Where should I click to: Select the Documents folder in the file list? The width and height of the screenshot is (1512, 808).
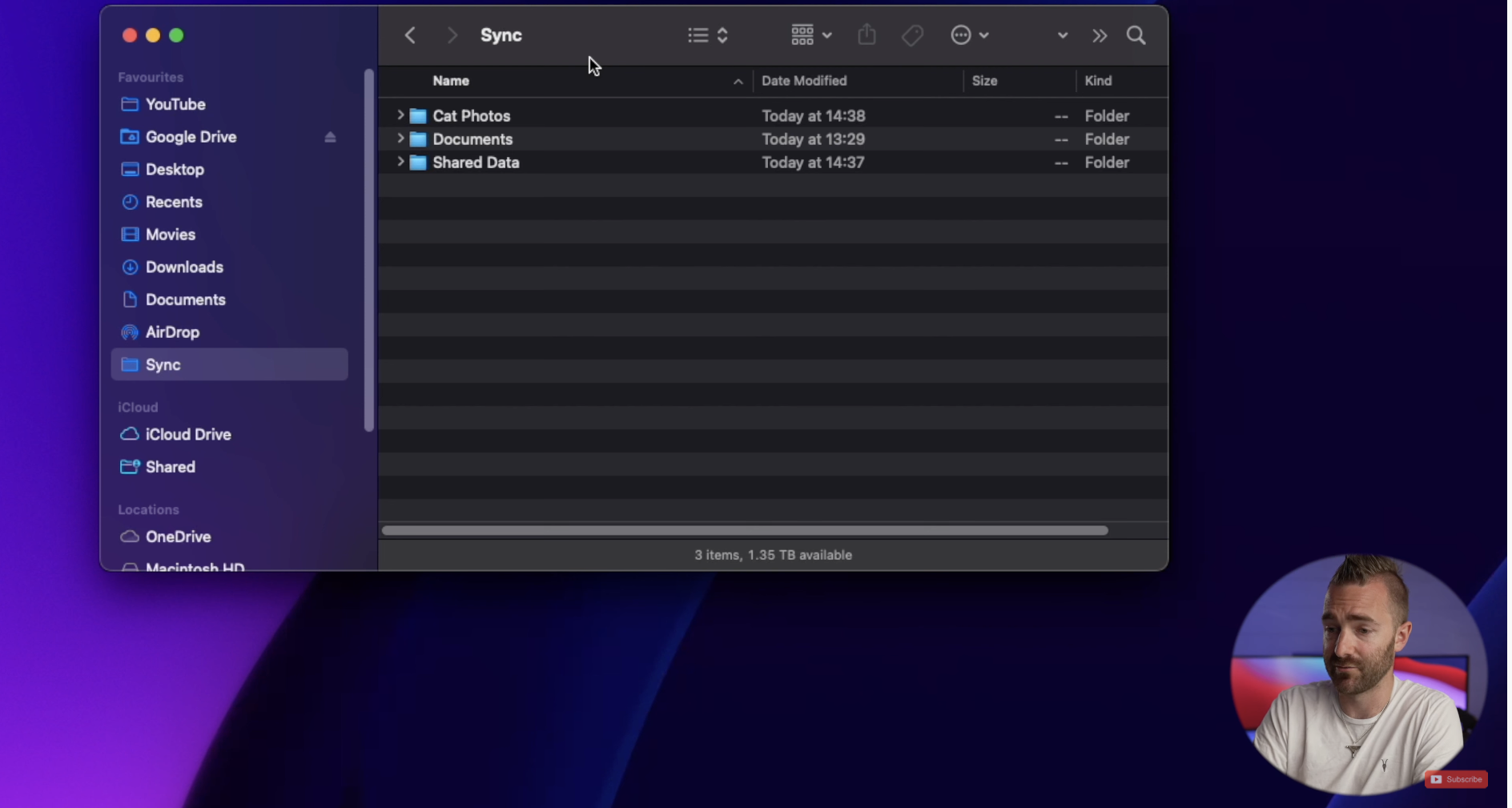click(473, 139)
